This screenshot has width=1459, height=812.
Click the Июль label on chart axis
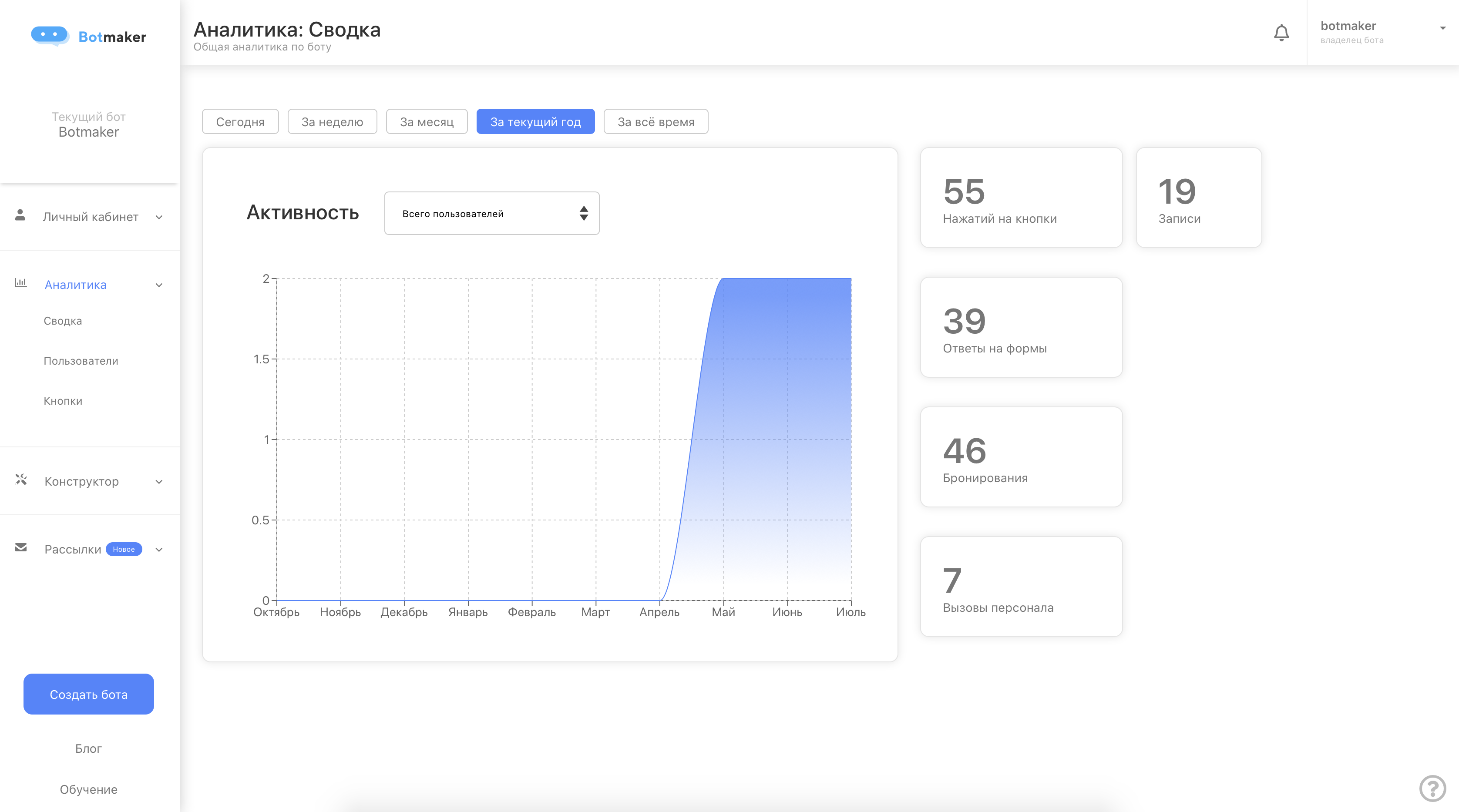click(x=851, y=613)
